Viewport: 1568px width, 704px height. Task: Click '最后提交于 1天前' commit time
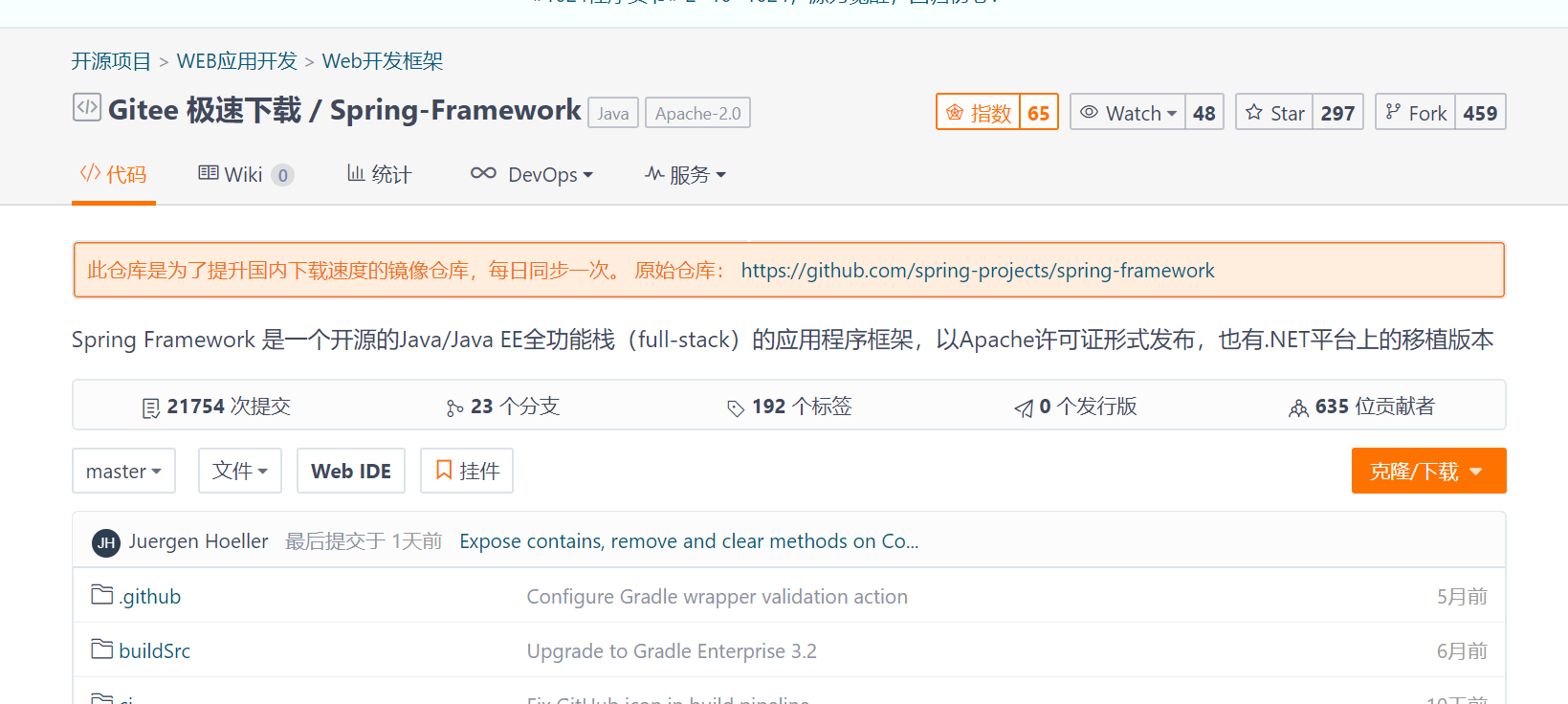click(364, 541)
